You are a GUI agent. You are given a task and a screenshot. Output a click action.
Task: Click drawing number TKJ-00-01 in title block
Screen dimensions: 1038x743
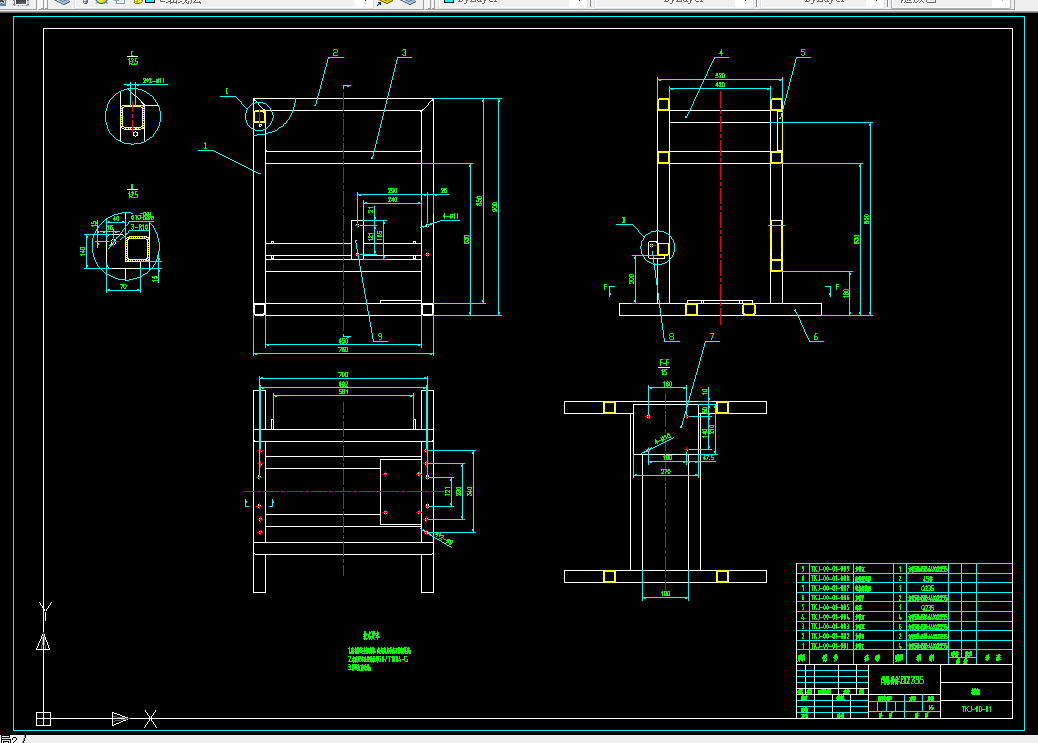click(x=976, y=709)
